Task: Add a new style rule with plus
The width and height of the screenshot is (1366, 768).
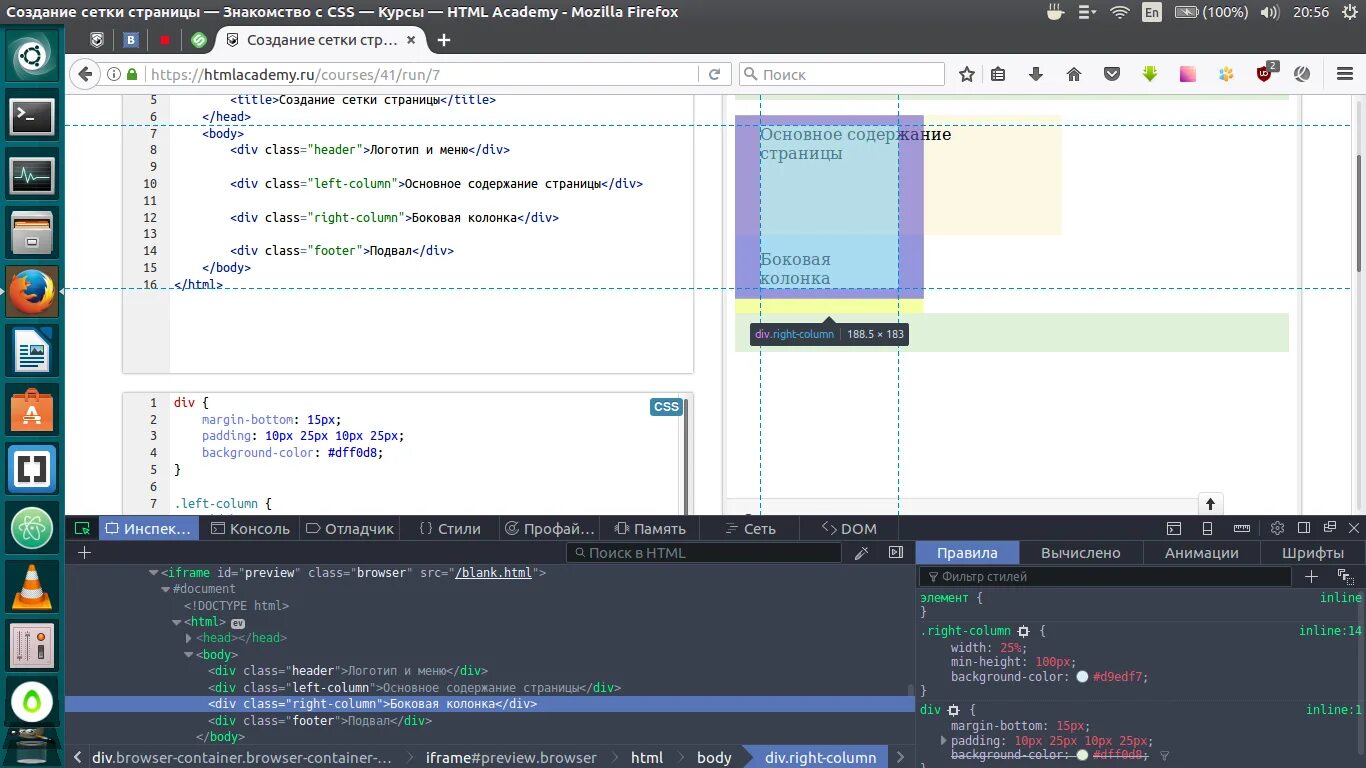Action: click(1311, 576)
